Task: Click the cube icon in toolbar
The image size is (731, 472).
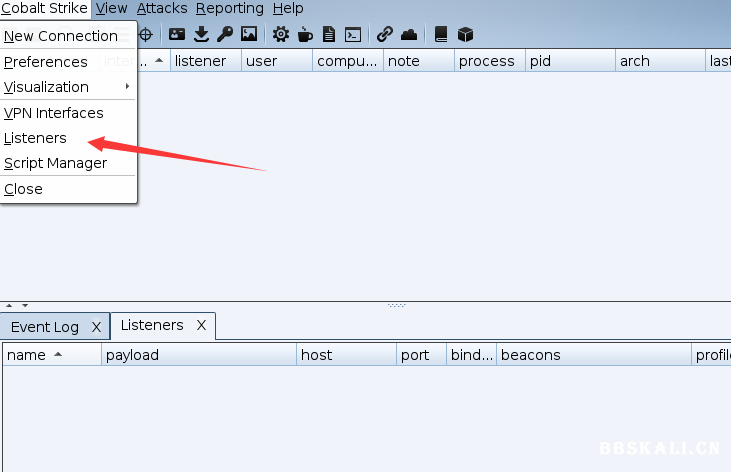Action: click(x=465, y=34)
